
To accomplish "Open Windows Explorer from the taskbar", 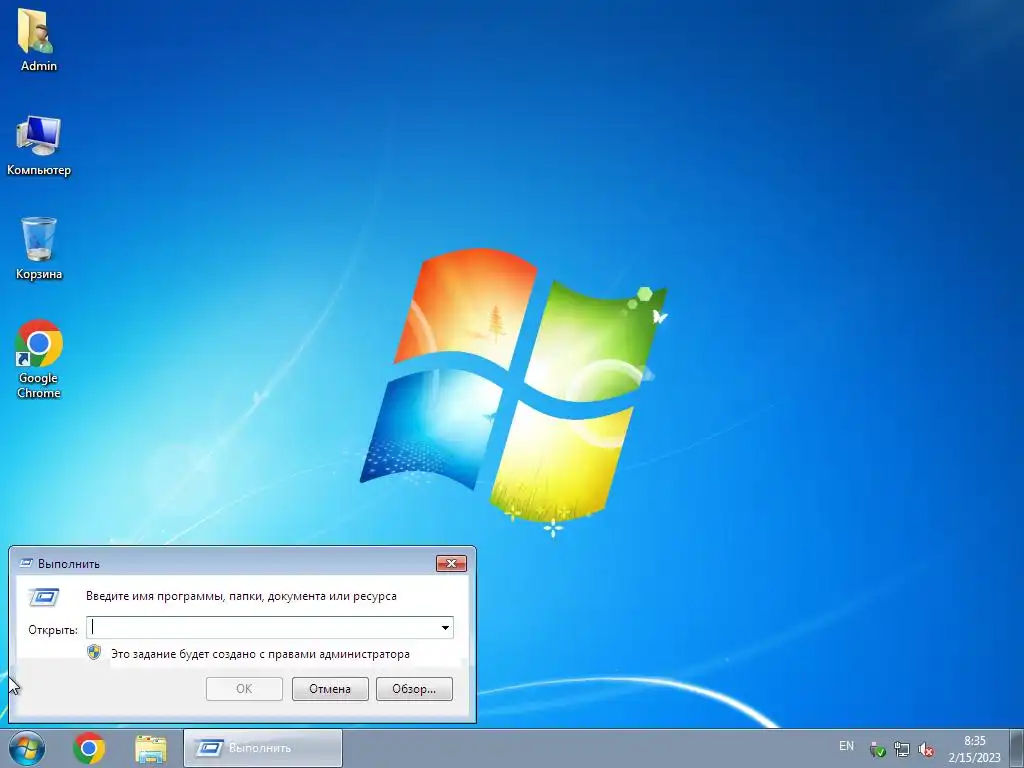I will [x=150, y=748].
